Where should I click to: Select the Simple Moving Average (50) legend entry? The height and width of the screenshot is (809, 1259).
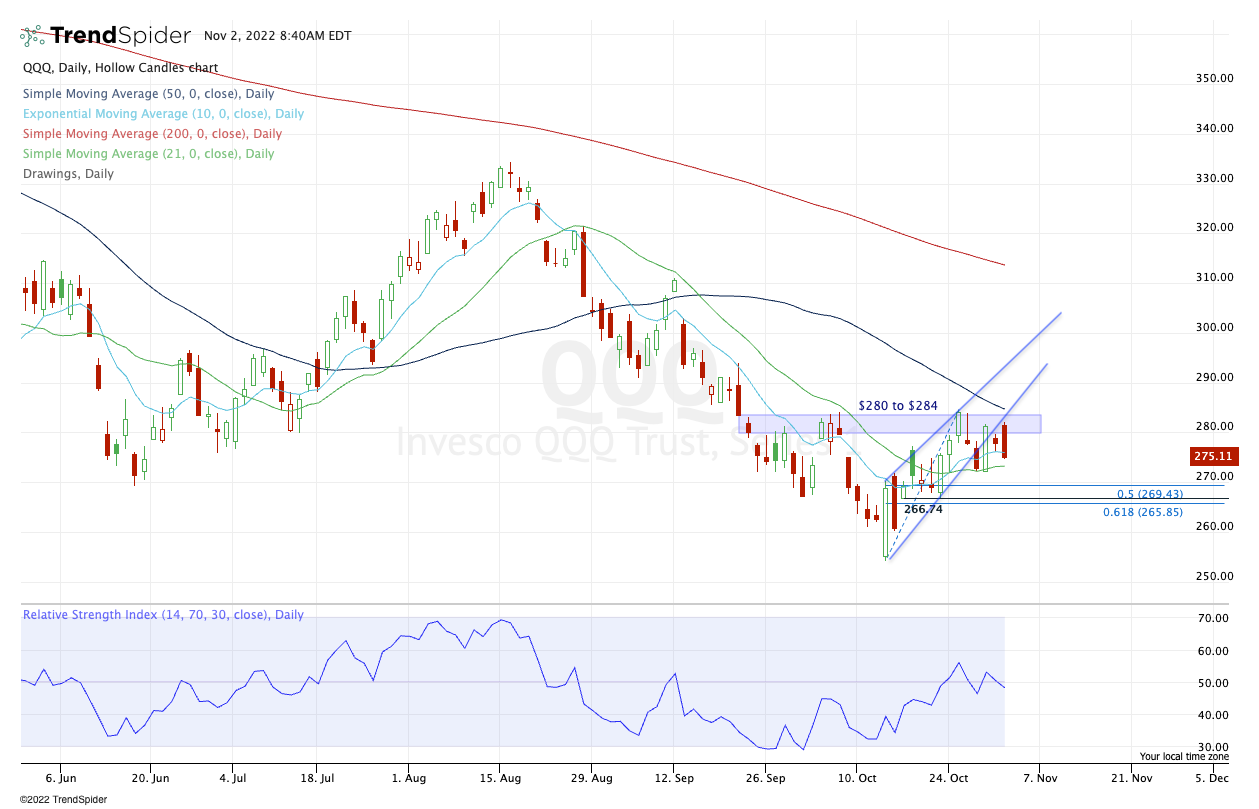click(149, 94)
